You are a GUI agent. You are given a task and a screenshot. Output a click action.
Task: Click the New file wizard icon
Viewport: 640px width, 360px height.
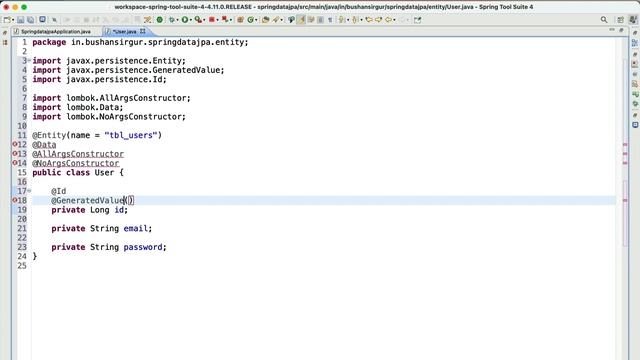(x=7, y=20)
